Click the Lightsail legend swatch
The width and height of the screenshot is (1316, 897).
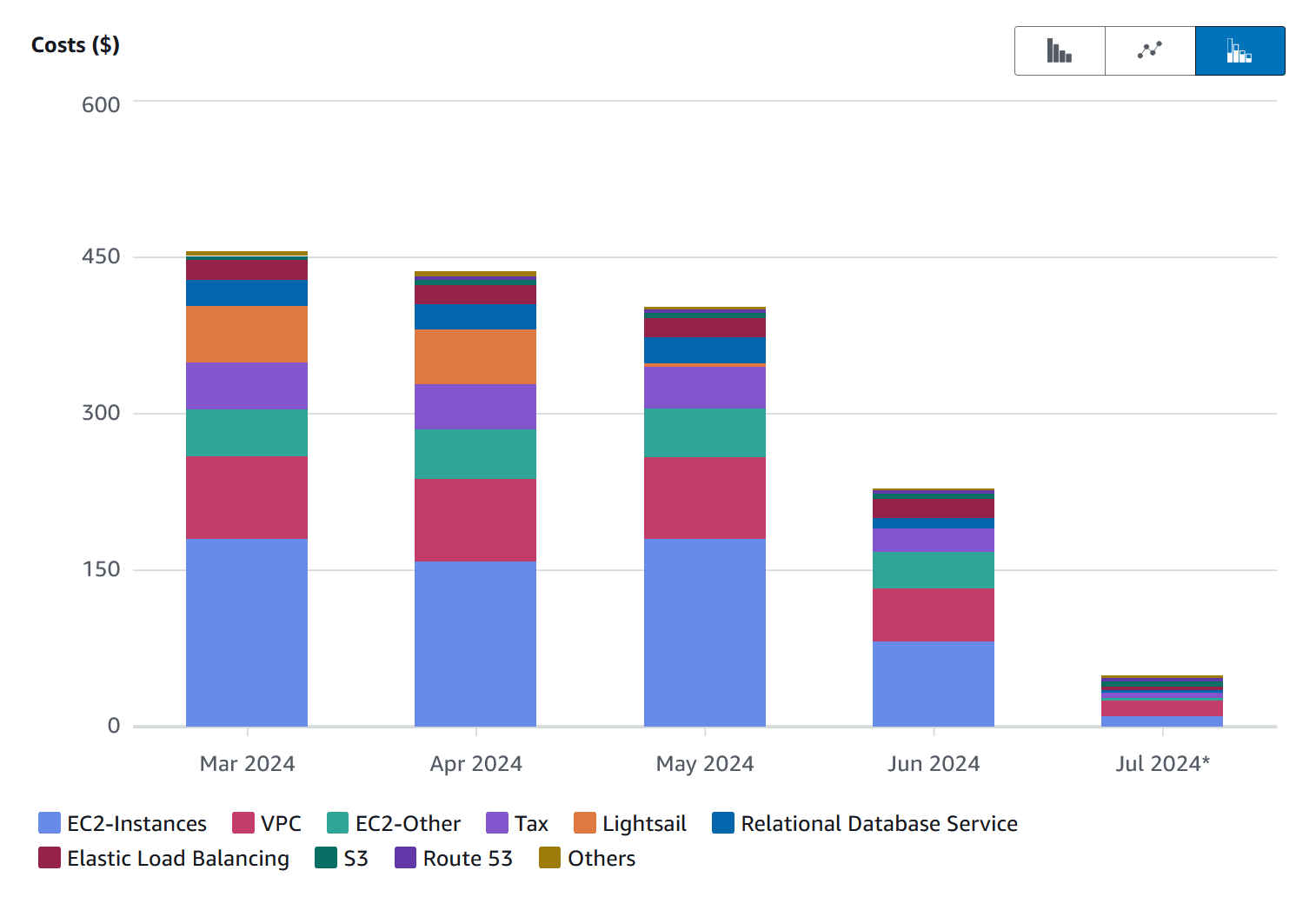coord(582,822)
